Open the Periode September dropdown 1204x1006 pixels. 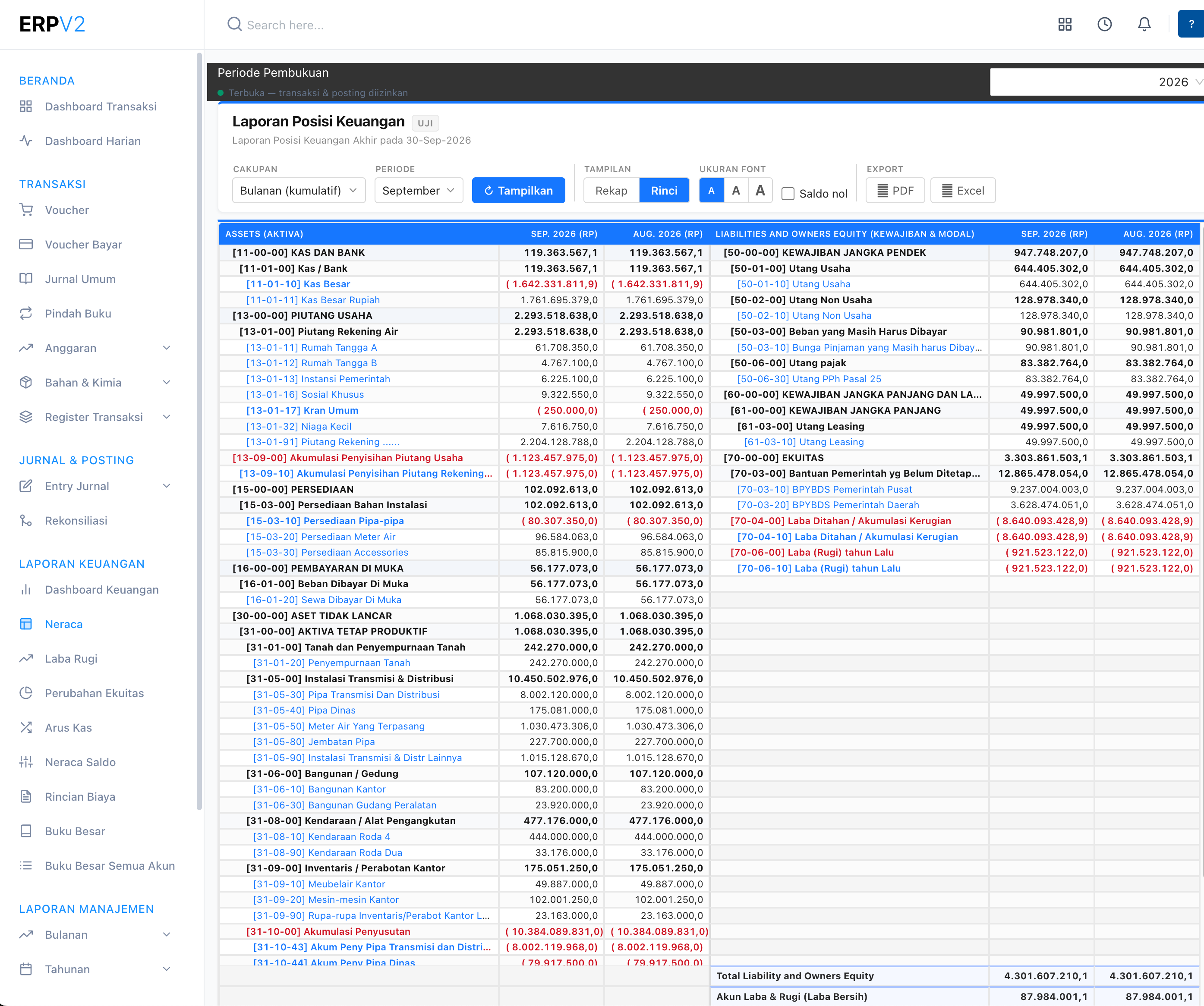[419, 191]
